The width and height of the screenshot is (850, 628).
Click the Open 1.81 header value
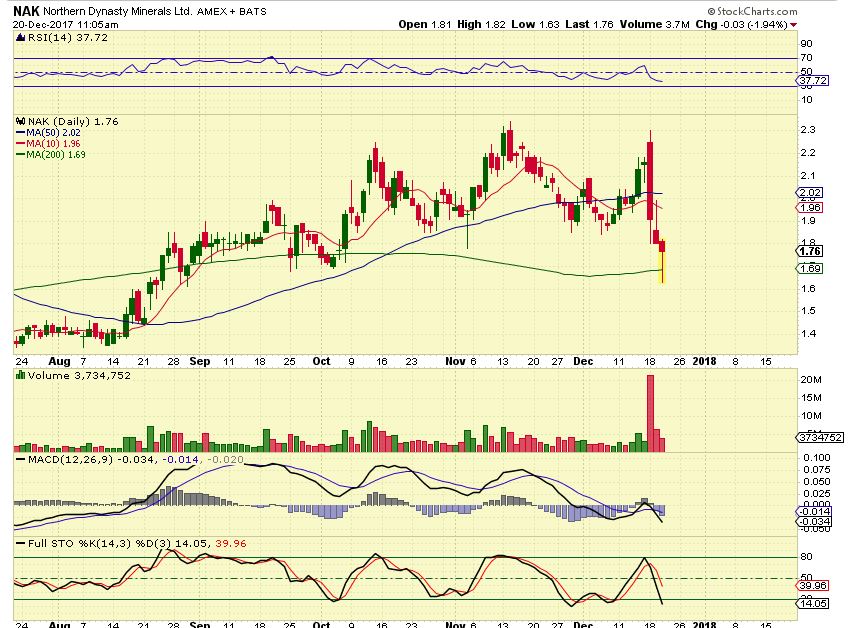pos(424,24)
